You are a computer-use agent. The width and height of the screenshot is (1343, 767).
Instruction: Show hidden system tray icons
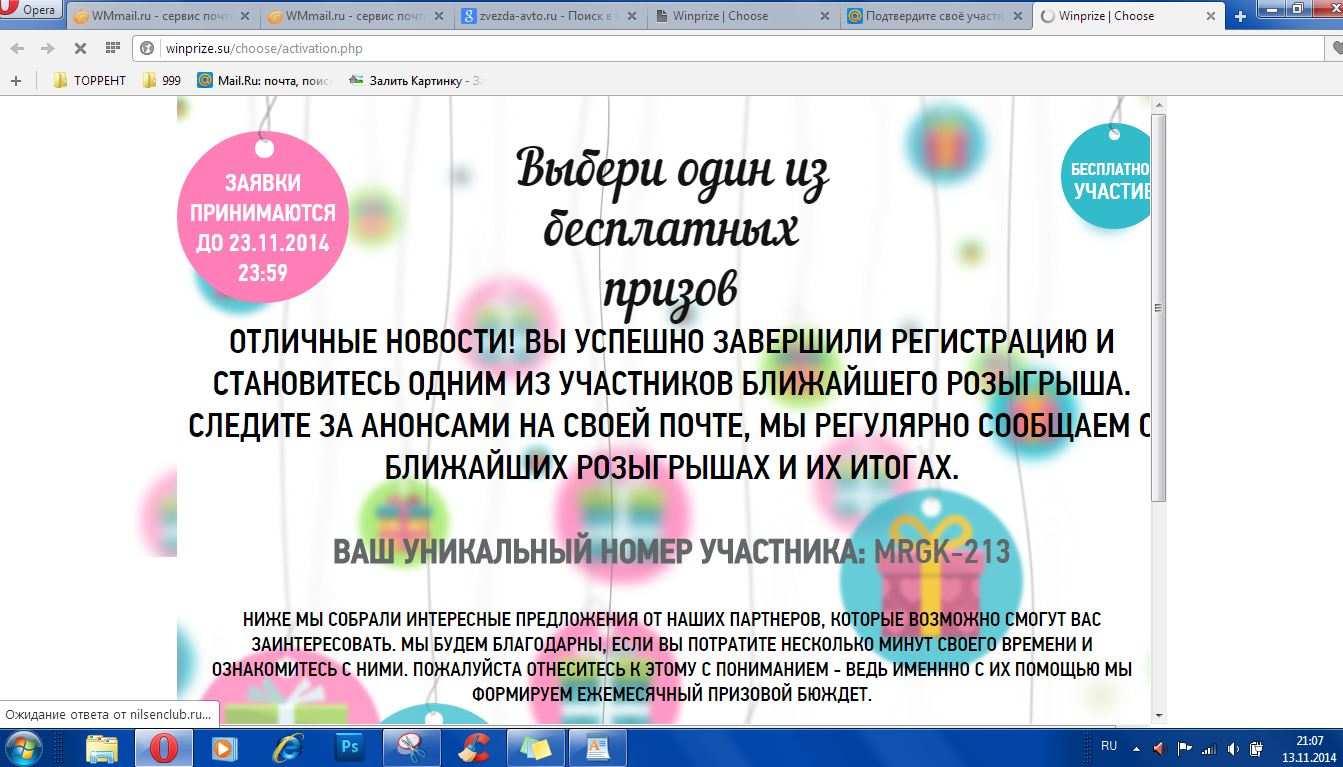point(1137,748)
